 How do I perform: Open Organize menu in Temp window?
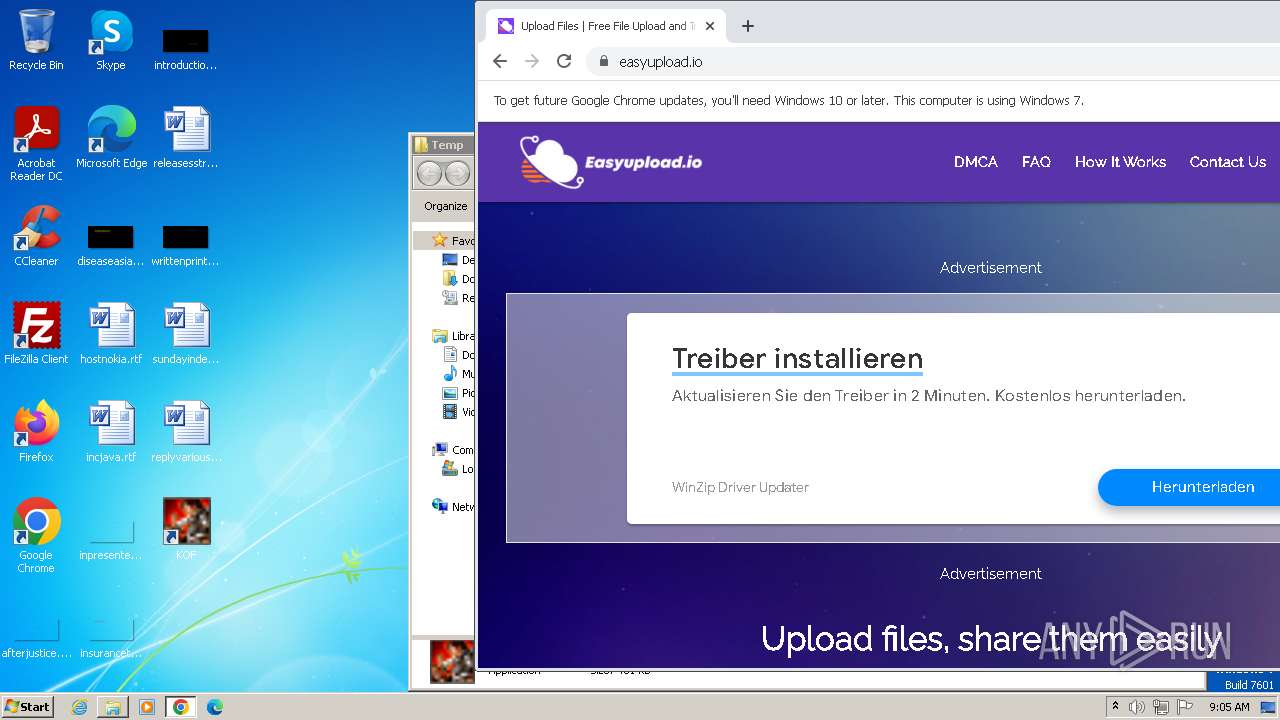(x=446, y=206)
